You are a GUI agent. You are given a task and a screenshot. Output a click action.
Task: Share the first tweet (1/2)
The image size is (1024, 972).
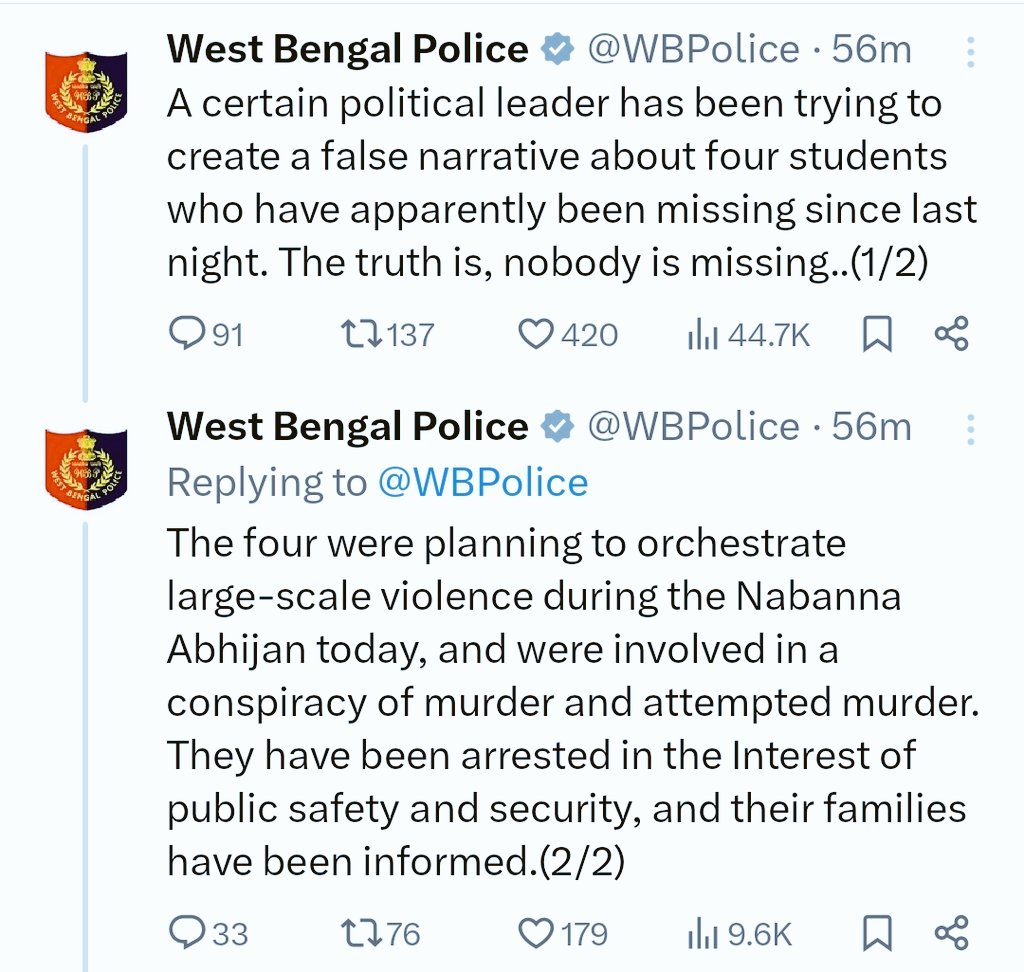coord(951,334)
